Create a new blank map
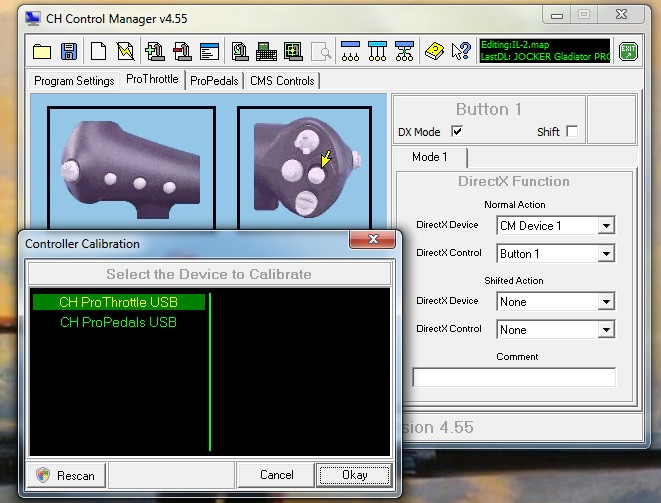The width and height of the screenshot is (661, 503). [x=99, y=51]
